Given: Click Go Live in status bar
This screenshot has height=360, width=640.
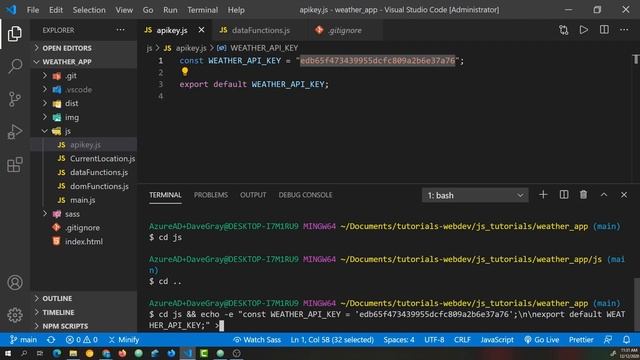Looking at the screenshot, I should pyautogui.click(x=541, y=340).
